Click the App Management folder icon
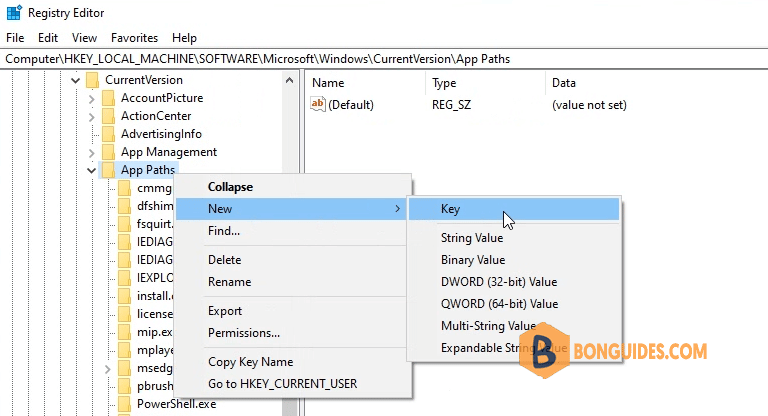Viewport: 768px width, 416px height. pyautogui.click(x=108, y=152)
